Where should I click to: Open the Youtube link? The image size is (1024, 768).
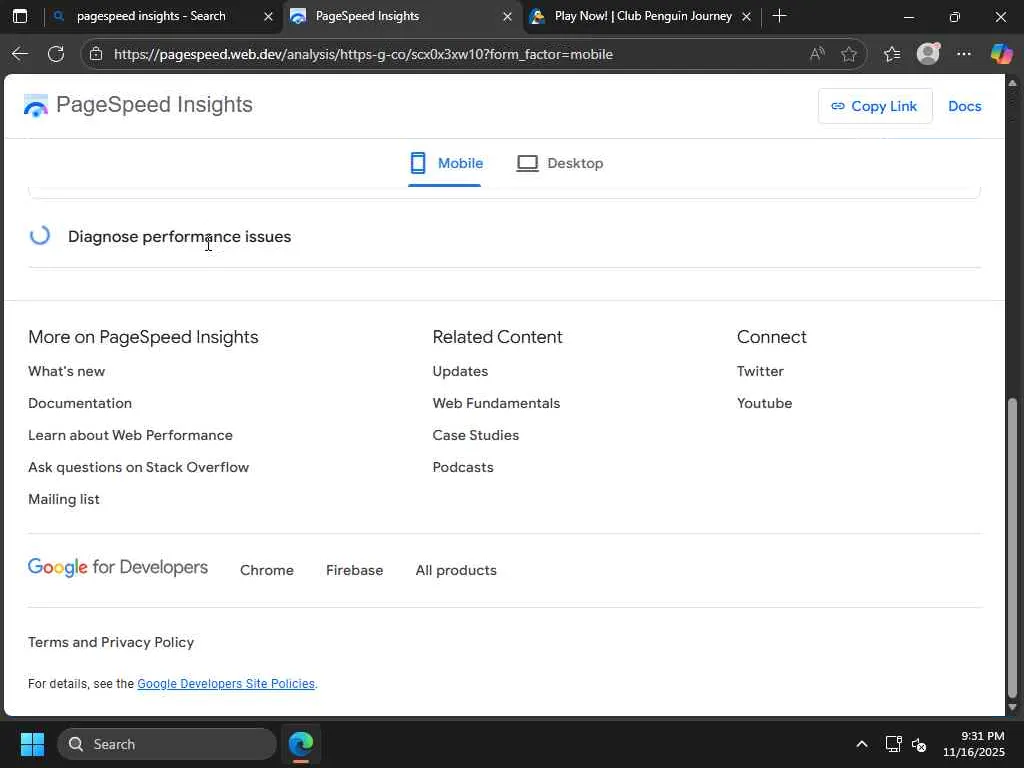click(x=765, y=403)
